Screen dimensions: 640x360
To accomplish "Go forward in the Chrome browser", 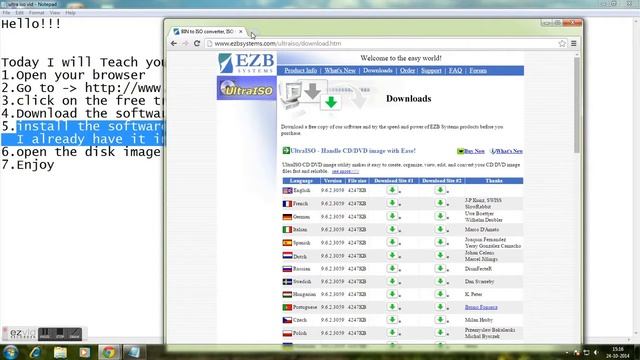I will click(185, 43).
